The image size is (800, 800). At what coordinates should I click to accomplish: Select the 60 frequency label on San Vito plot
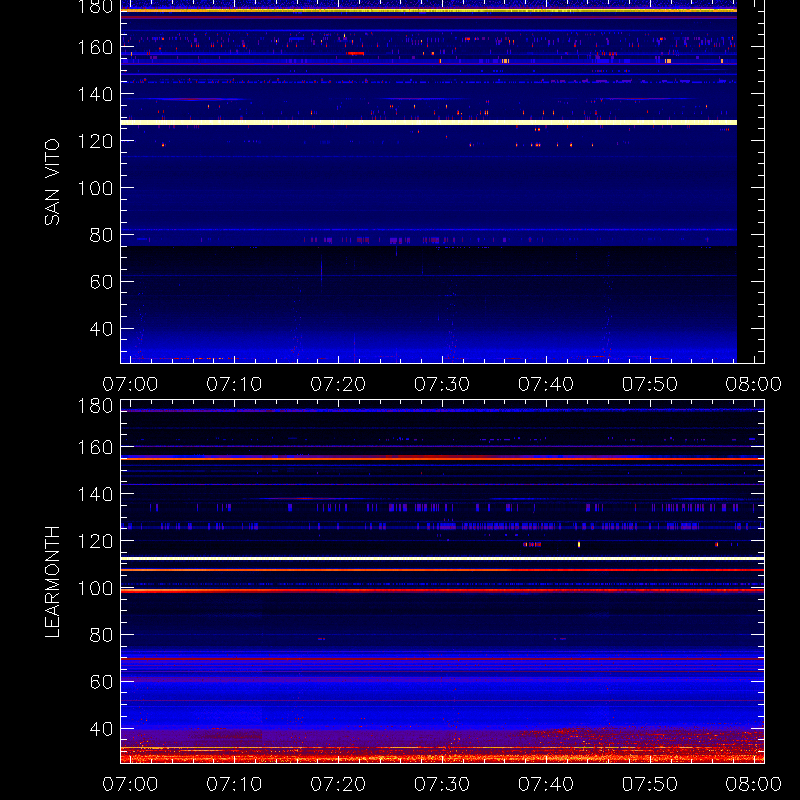pos(101,282)
